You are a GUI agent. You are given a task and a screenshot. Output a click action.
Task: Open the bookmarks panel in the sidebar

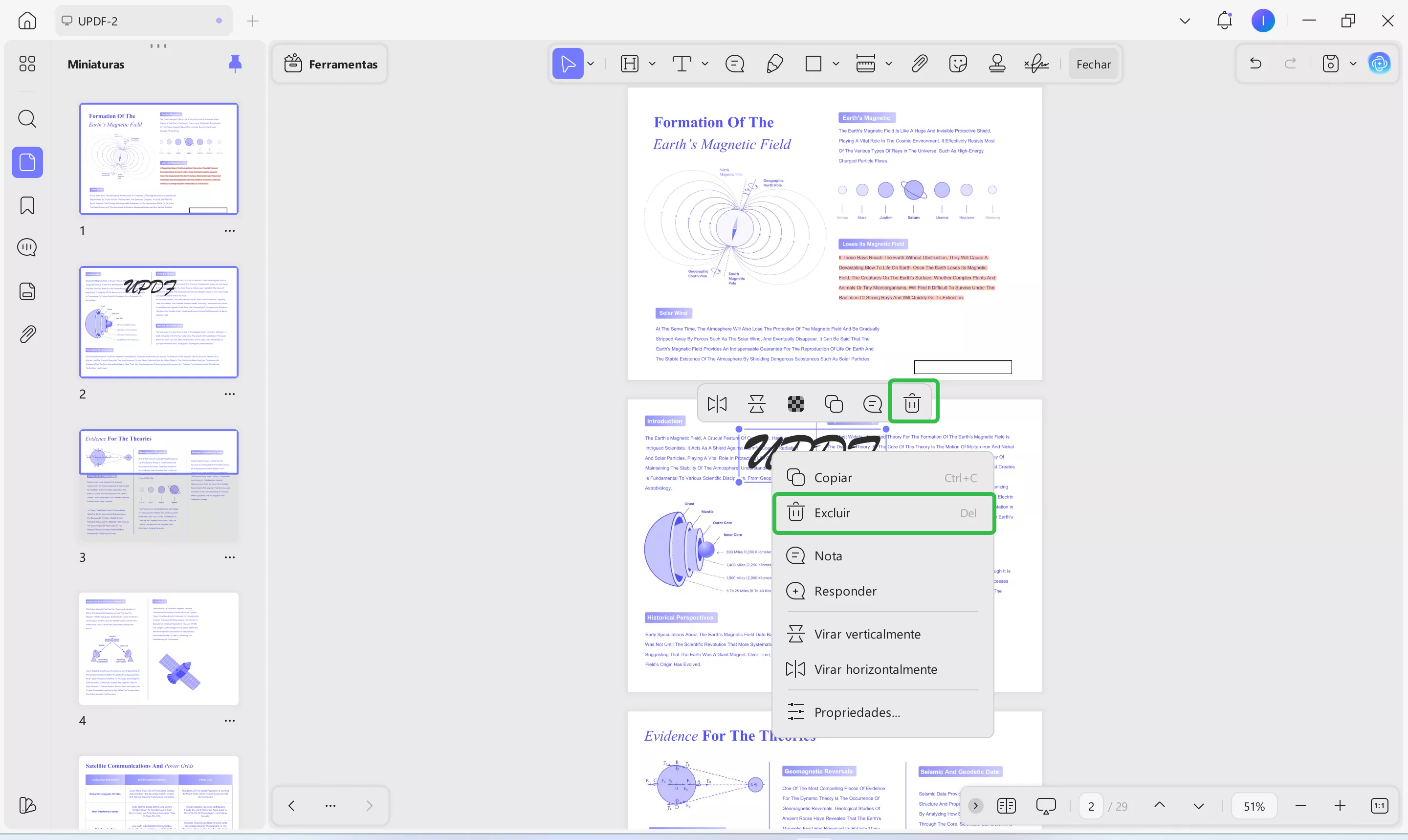tap(27, 205)
